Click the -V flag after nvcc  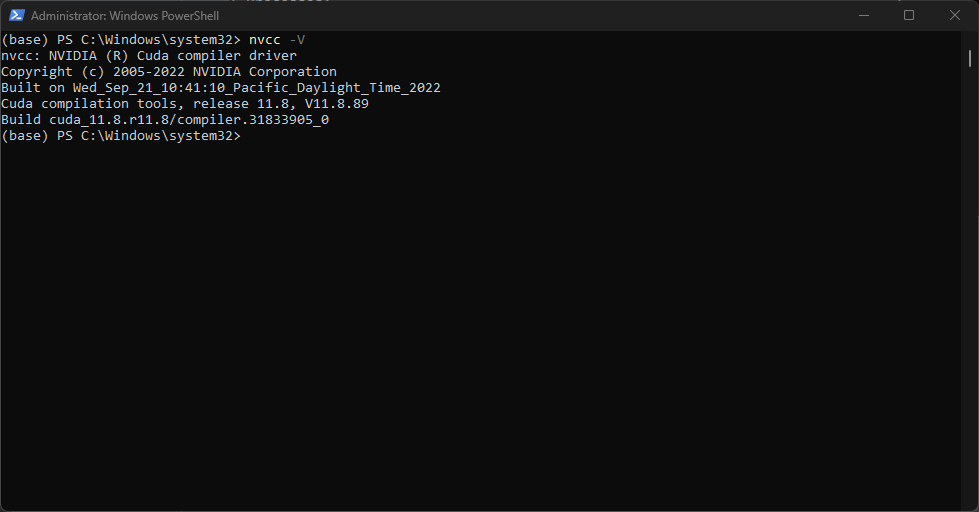(x=297, y=40)
